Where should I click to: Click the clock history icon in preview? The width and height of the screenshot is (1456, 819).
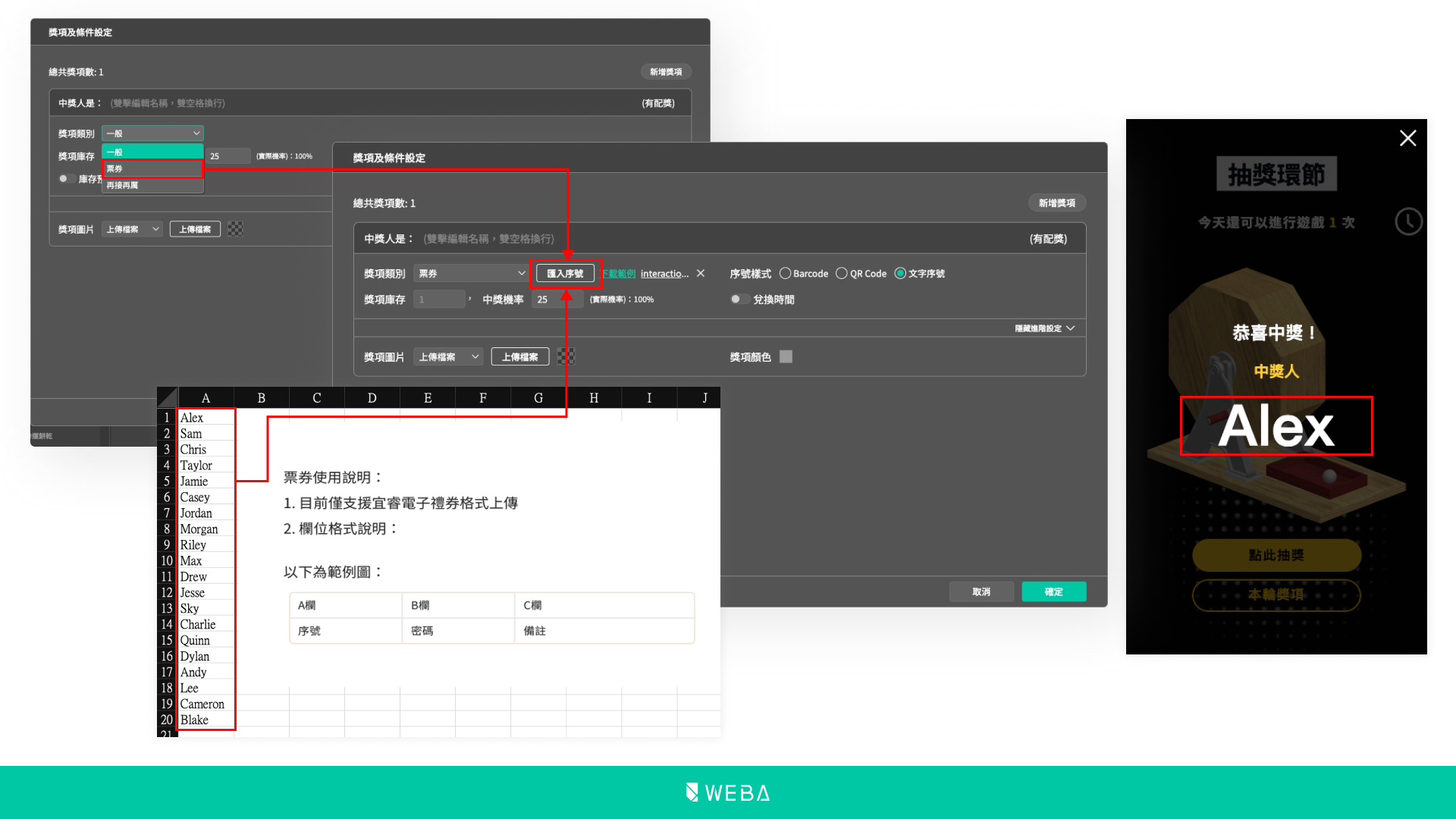pyautogui.click(x=1408, y=221)
